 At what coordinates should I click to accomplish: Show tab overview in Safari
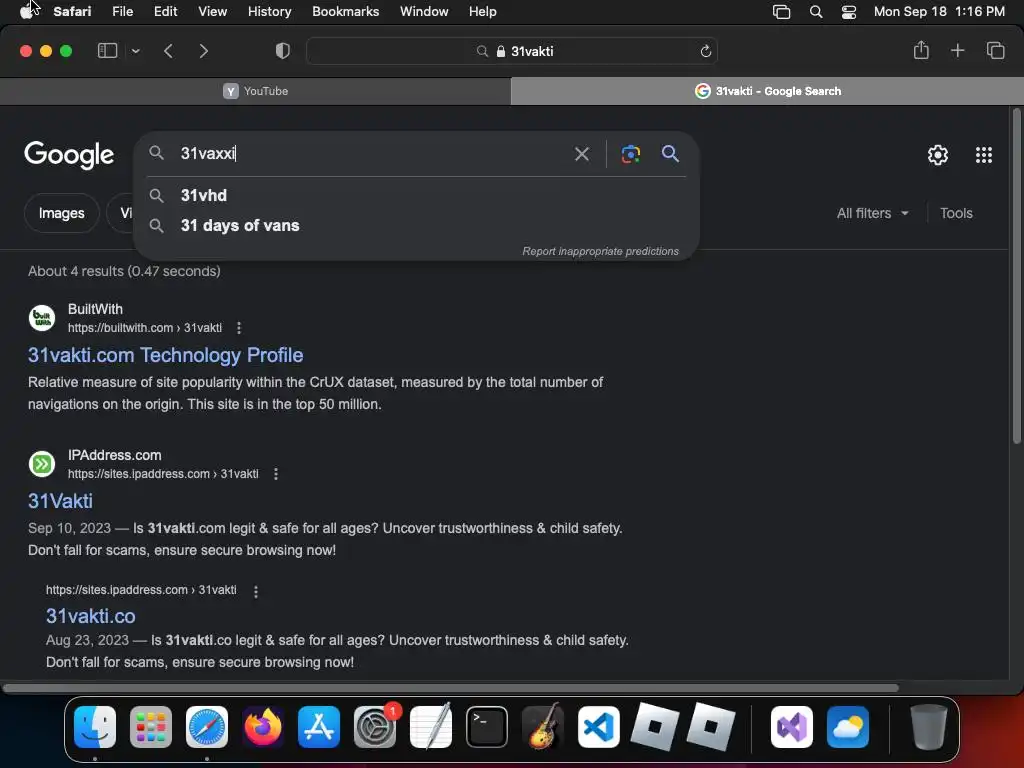tap(995, 50)
